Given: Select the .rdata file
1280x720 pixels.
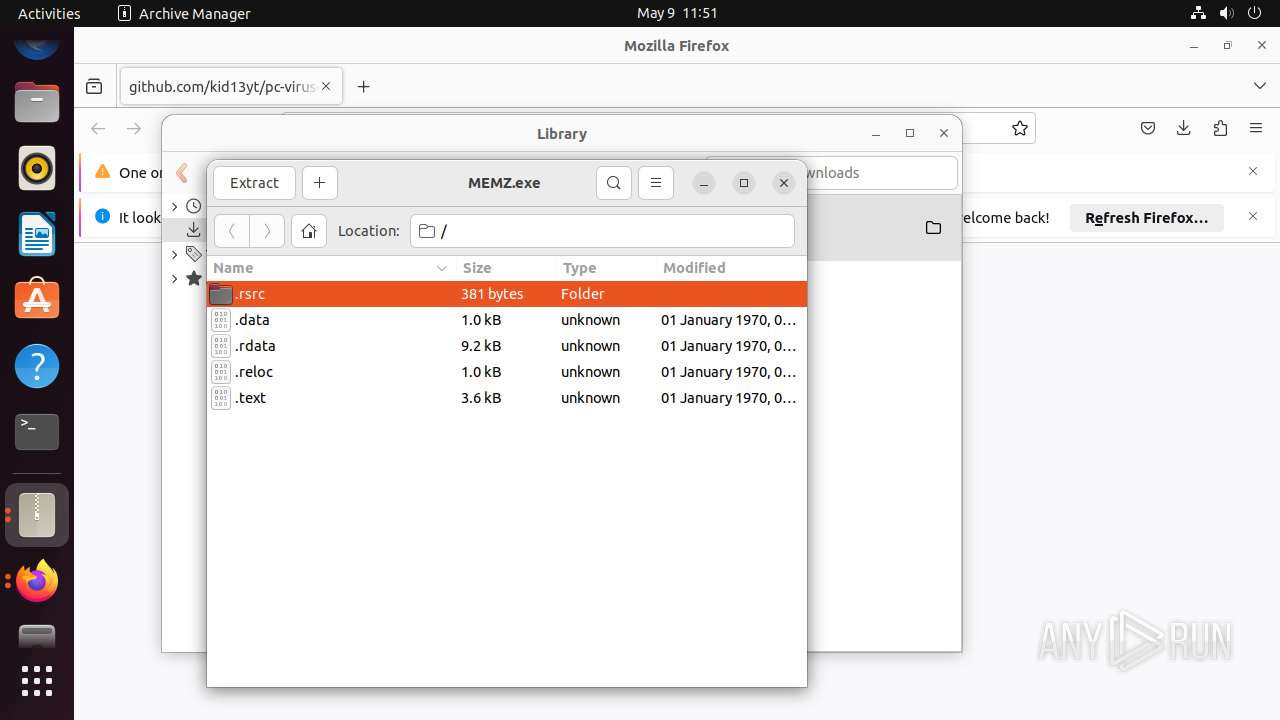Looking at the screenshot, I should (x=507, y=346).
